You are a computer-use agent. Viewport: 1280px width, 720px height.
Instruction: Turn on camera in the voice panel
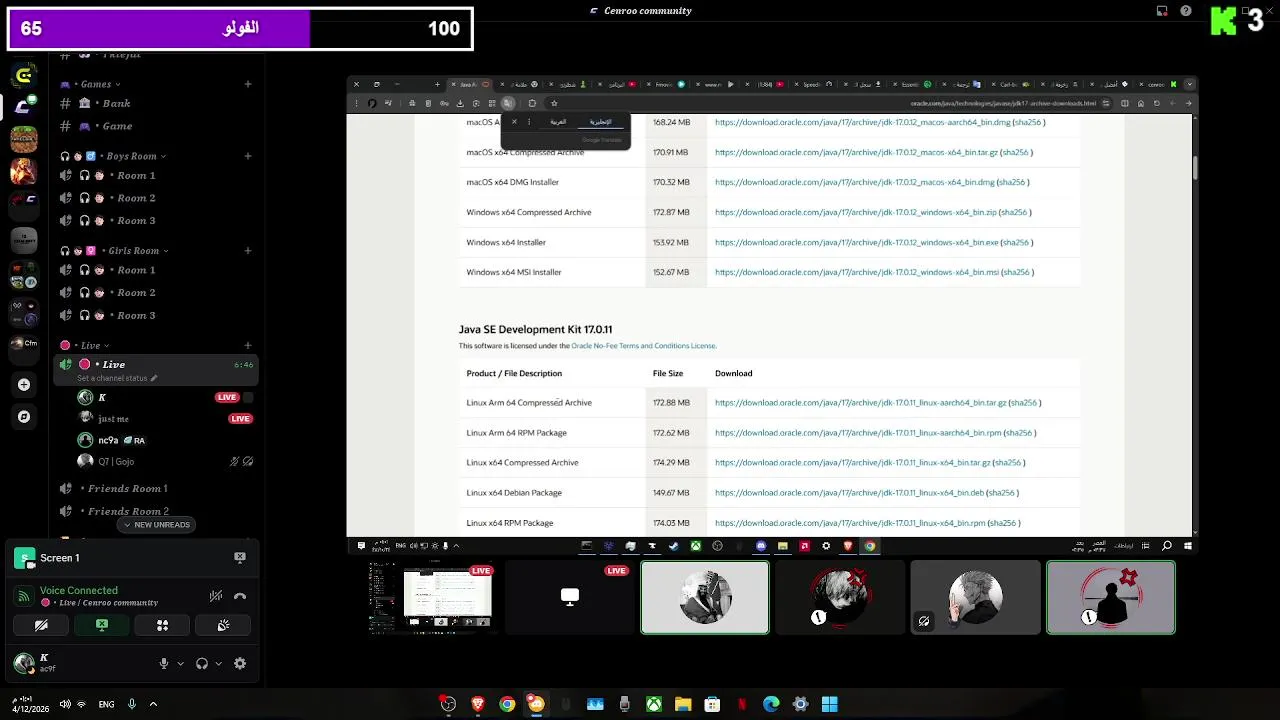click(41, 625)
